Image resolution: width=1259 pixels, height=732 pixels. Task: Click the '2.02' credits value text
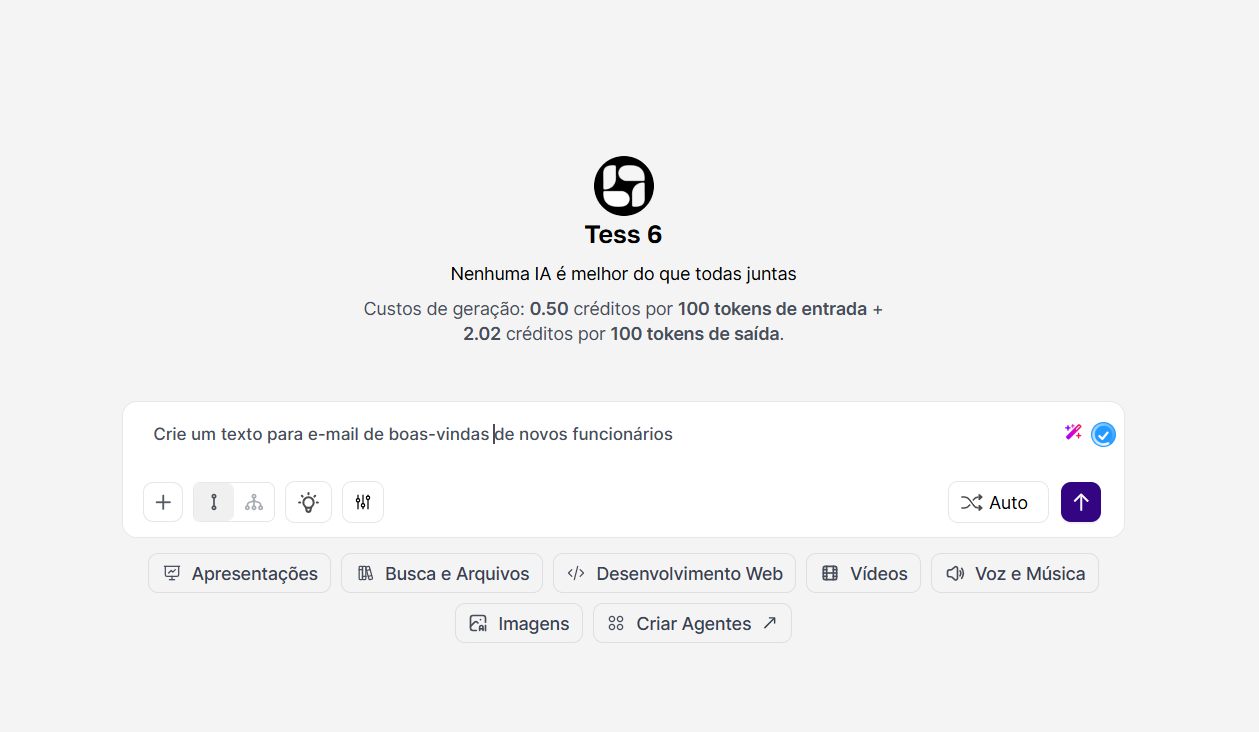(482, 334)
